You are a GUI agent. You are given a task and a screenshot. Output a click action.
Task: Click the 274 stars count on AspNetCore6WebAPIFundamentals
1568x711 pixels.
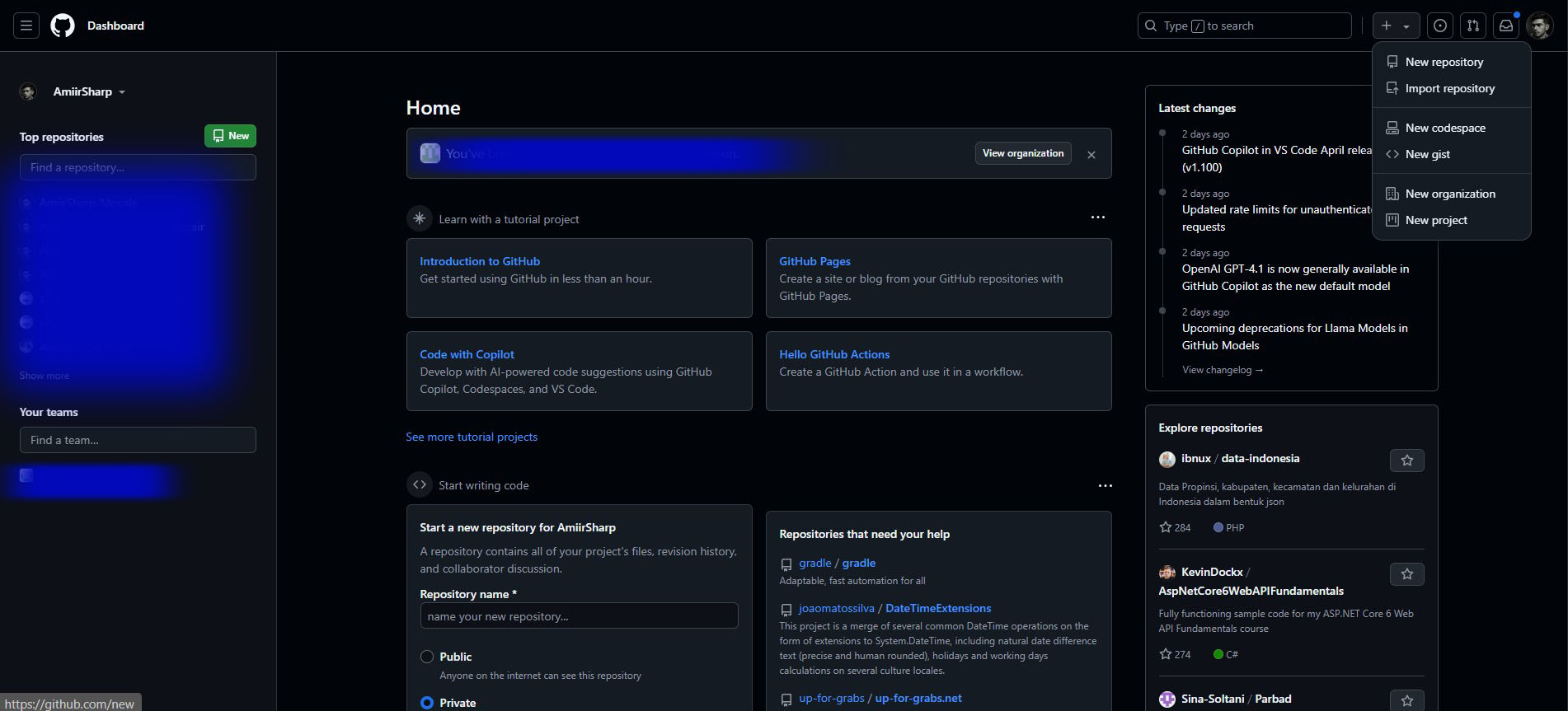pyautogui.click(x=1175, y=654)
